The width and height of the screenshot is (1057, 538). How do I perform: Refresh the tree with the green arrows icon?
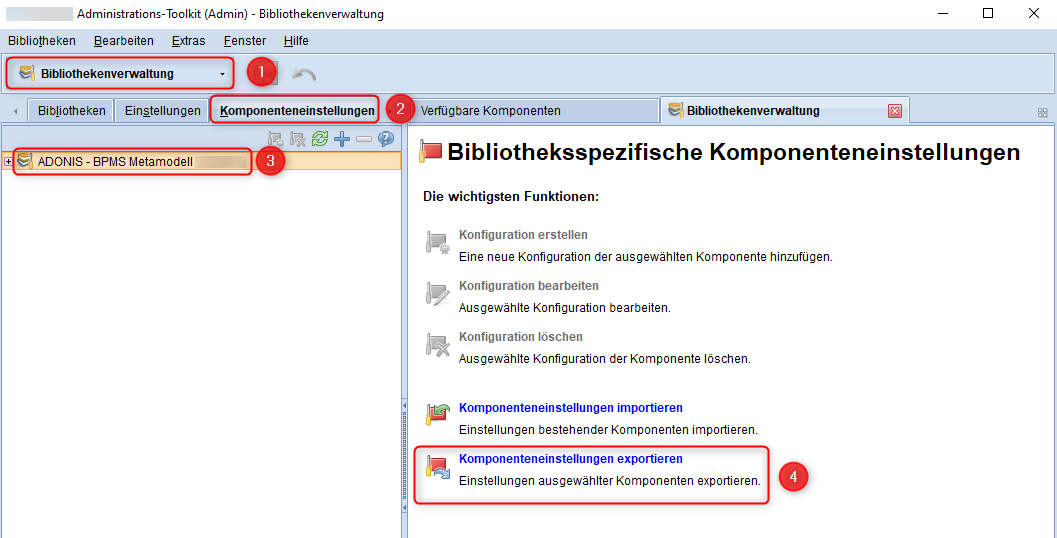point(320,140)
